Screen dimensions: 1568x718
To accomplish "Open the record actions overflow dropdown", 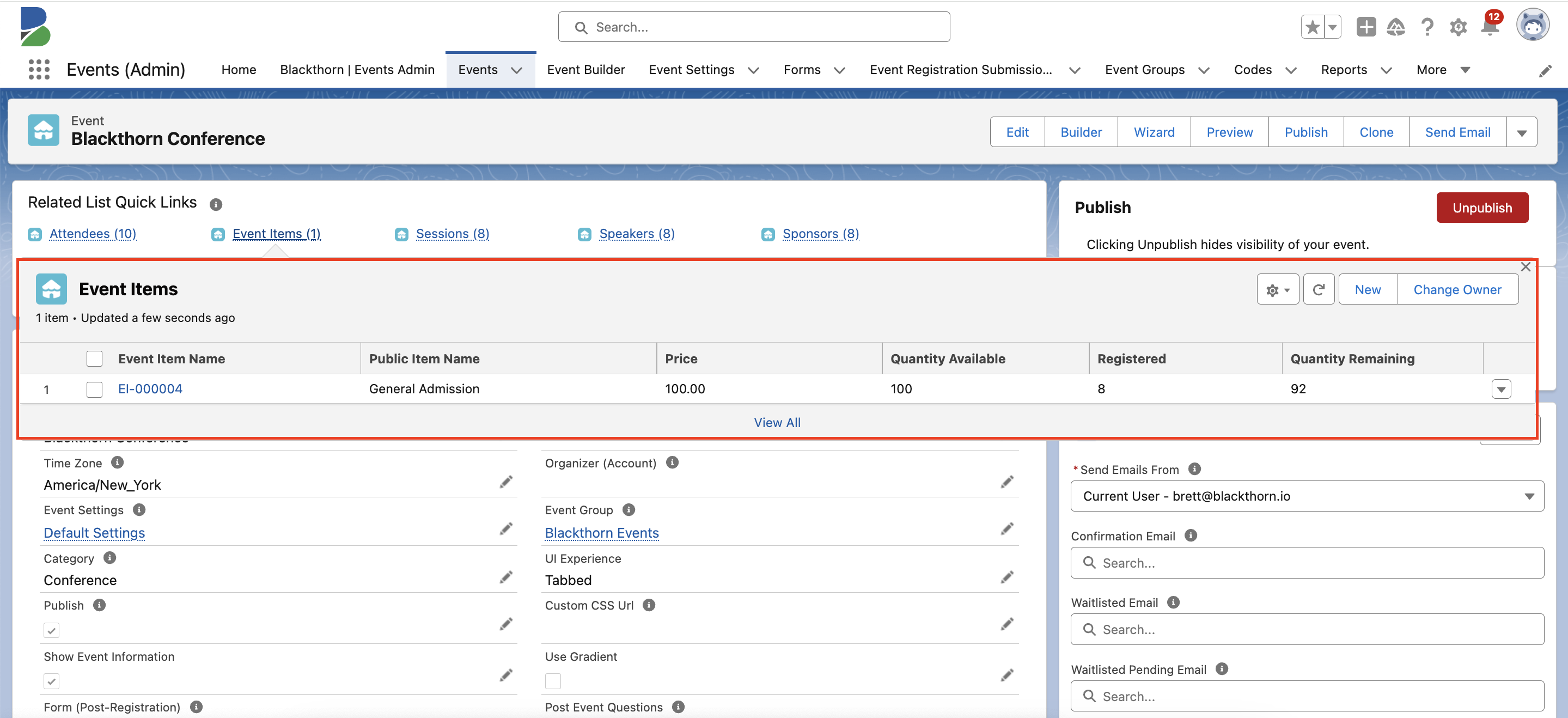I will tap(1522, 132).
